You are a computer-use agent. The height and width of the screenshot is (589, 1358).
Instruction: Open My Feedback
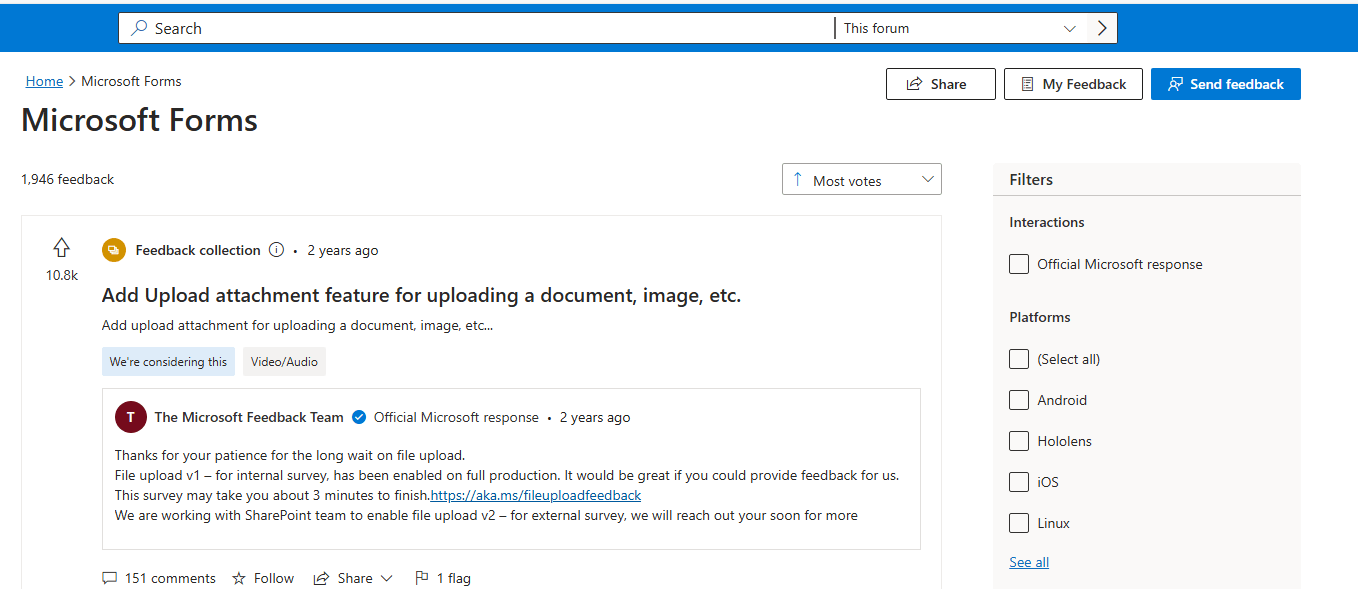[1073, 84]
